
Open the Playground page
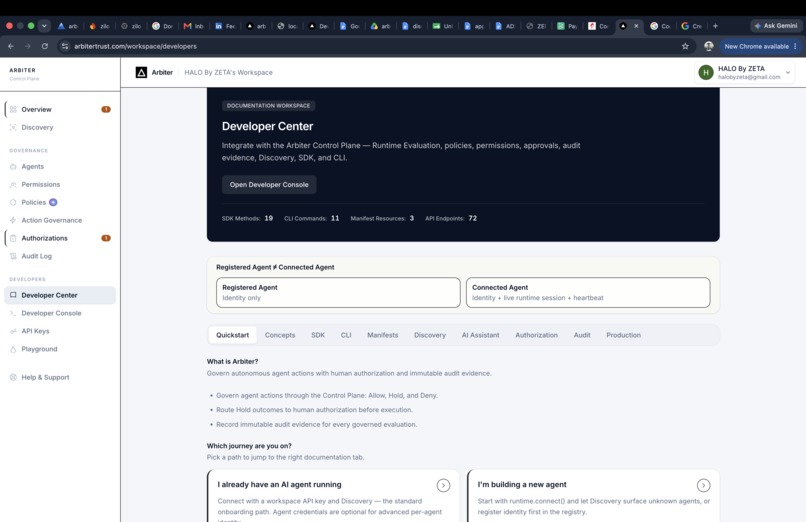60,349
